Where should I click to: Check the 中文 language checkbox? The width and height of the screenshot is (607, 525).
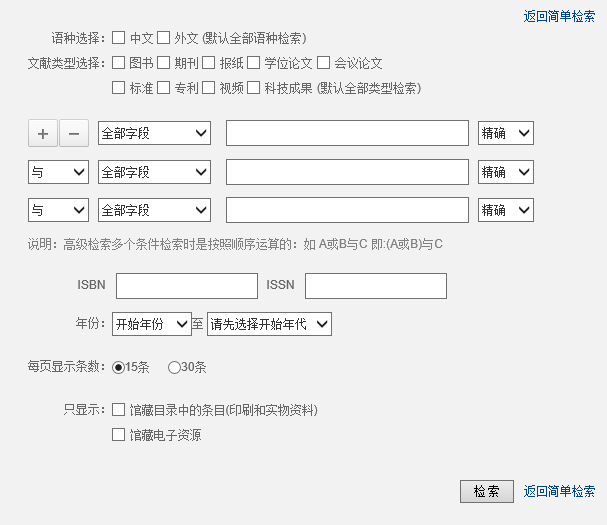pyautogui.click(x=119, y=38)
